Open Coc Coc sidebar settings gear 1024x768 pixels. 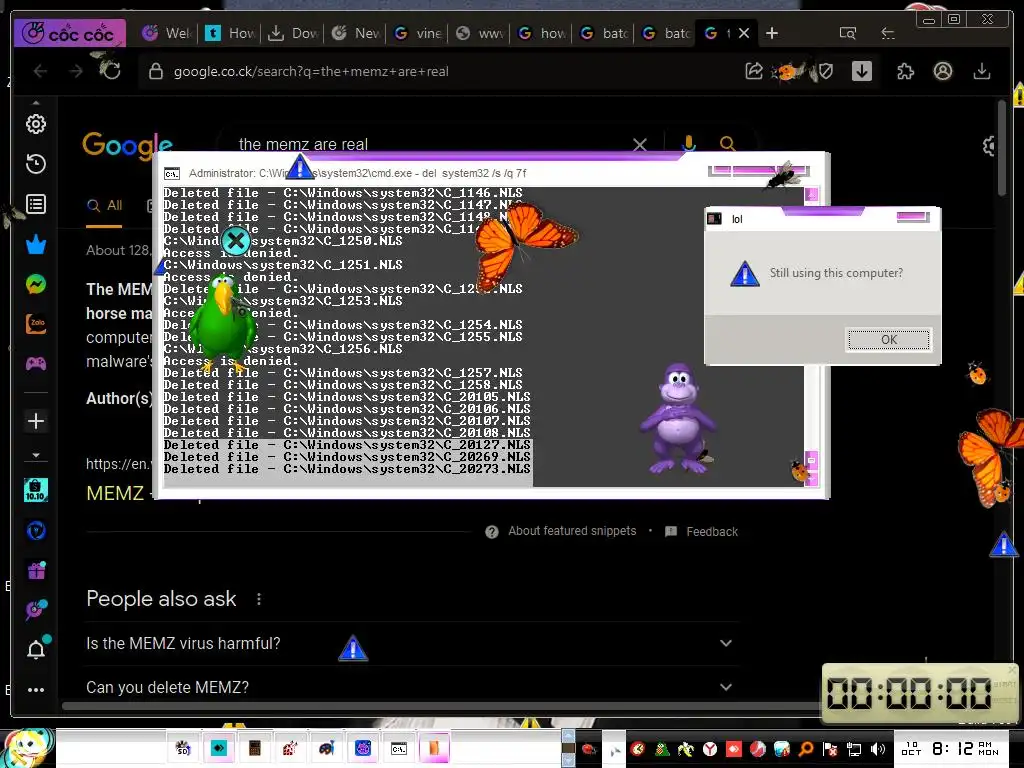point(36,124)
